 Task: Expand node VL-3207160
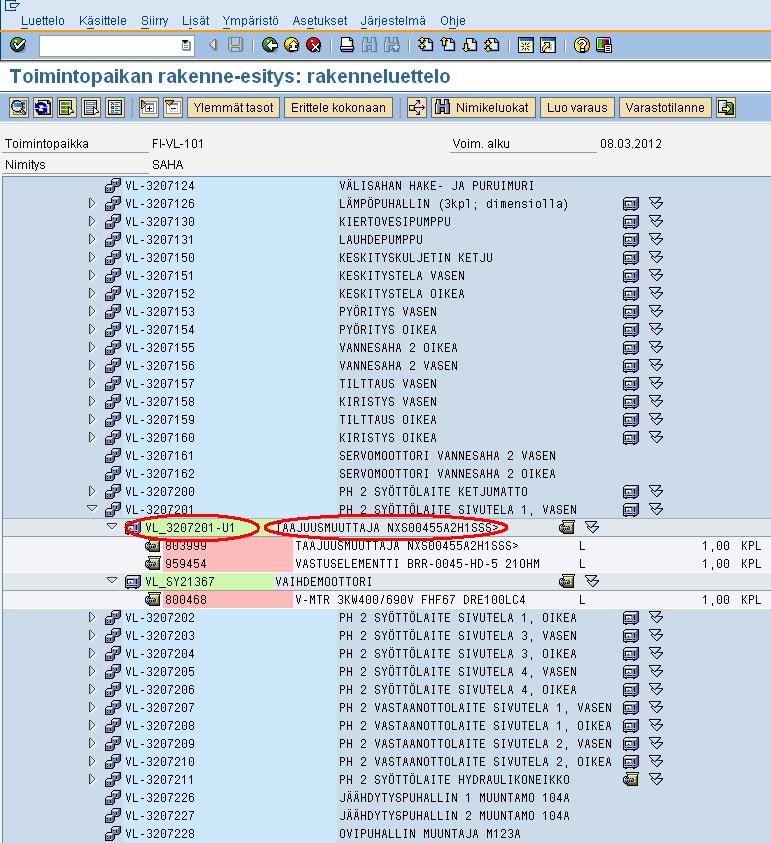91,437
